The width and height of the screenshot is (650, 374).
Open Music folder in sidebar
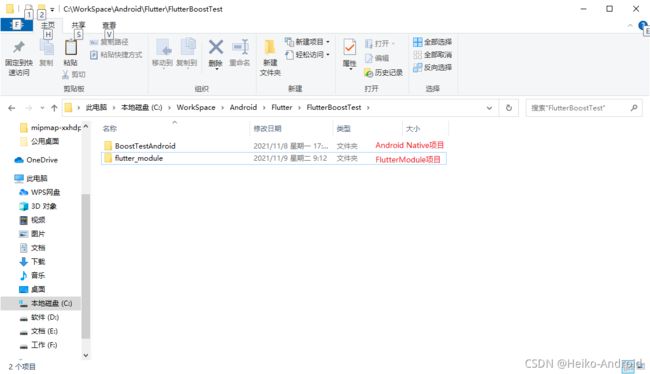pyautogui.click(x=32, y=275)
